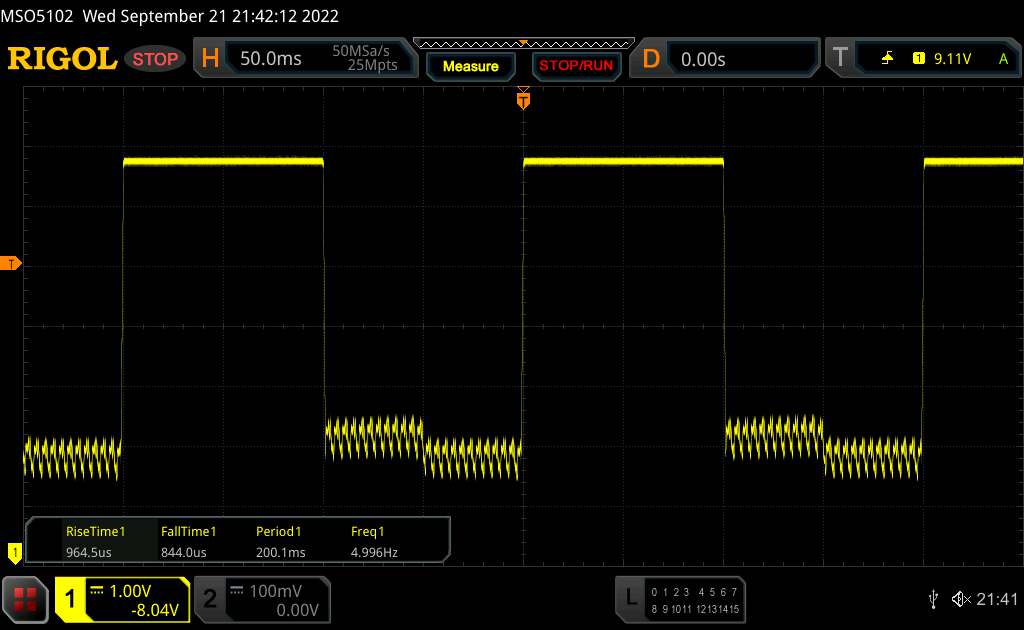Select the Period1 measurement
This screenshot has width=1024, height=630.
click(279, 531)
